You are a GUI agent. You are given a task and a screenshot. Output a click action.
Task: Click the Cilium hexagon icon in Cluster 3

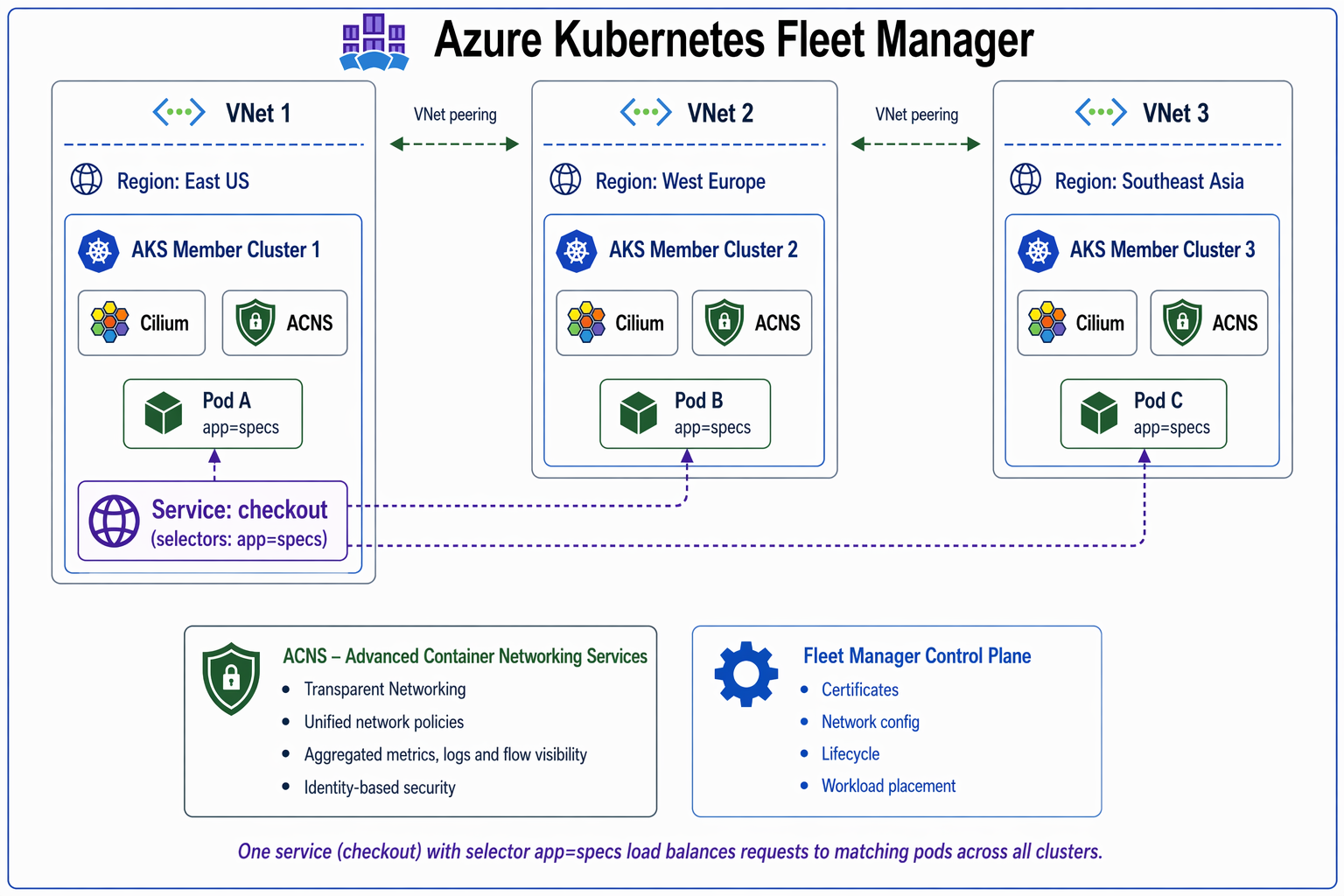coord(1047,323)
